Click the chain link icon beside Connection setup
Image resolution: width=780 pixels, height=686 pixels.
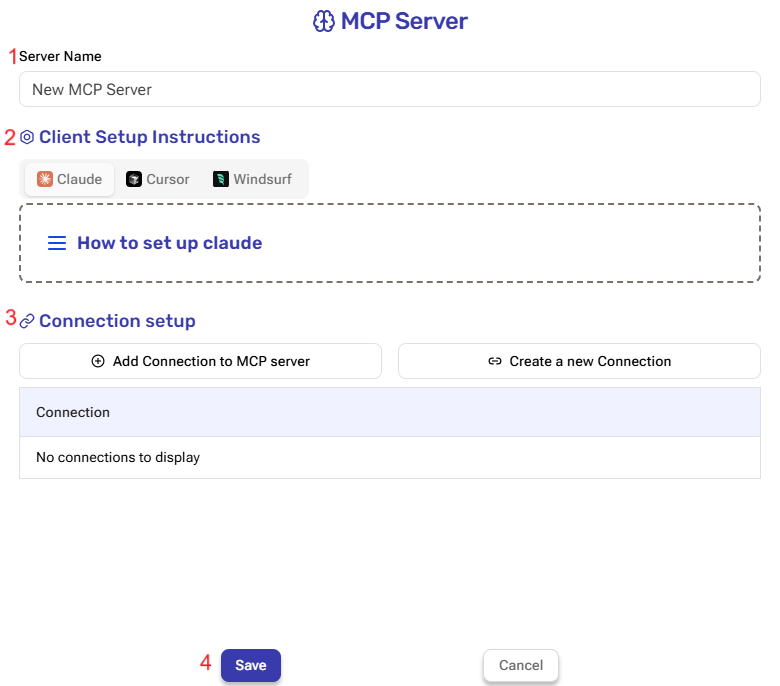[27, 321]
